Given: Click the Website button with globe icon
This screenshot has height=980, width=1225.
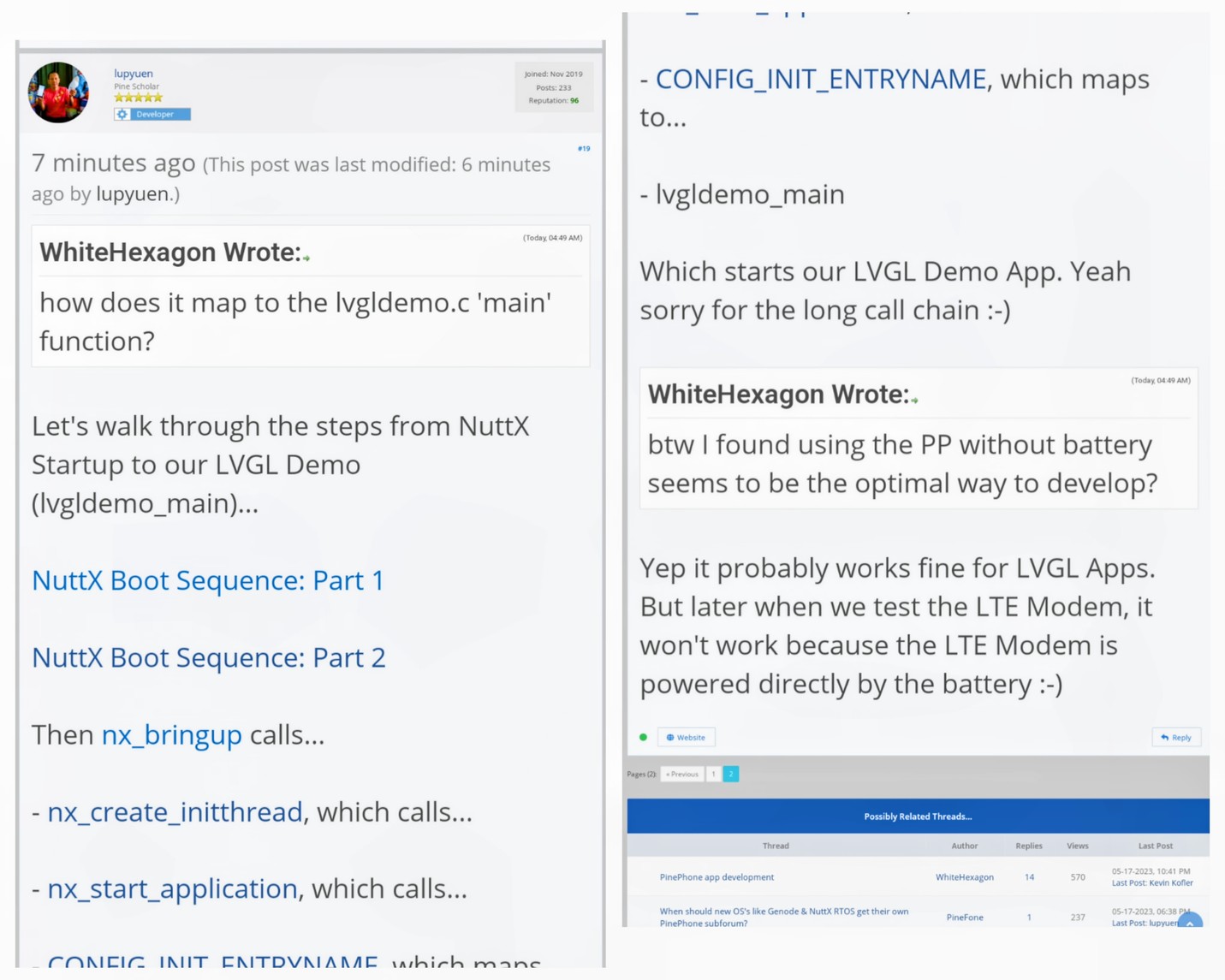Looking at the screenshot, I should [686, 737].
